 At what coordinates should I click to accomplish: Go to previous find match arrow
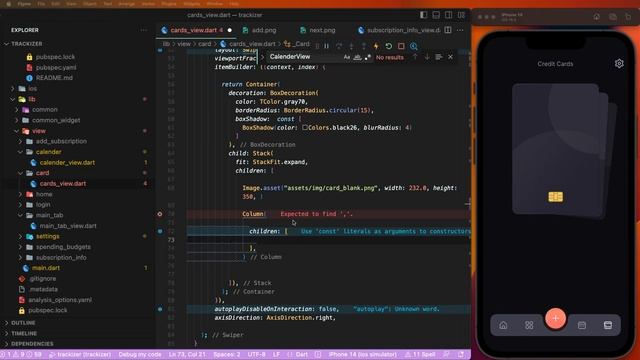415,57
